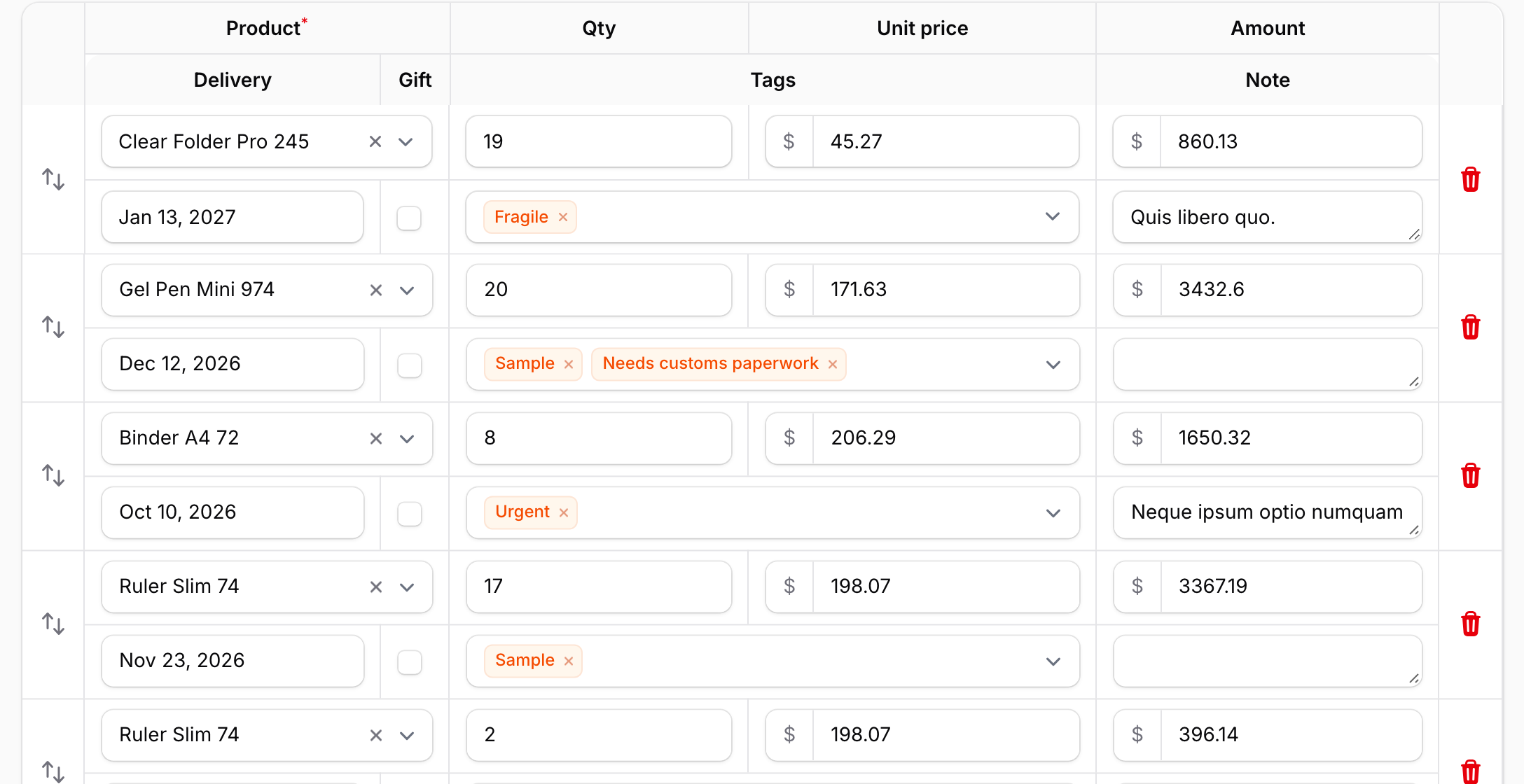Click the Jan 13, 2027 delivery date field
Image resolution: width=1524 pixels, height=784 pixels.
(x=233, y=217)
